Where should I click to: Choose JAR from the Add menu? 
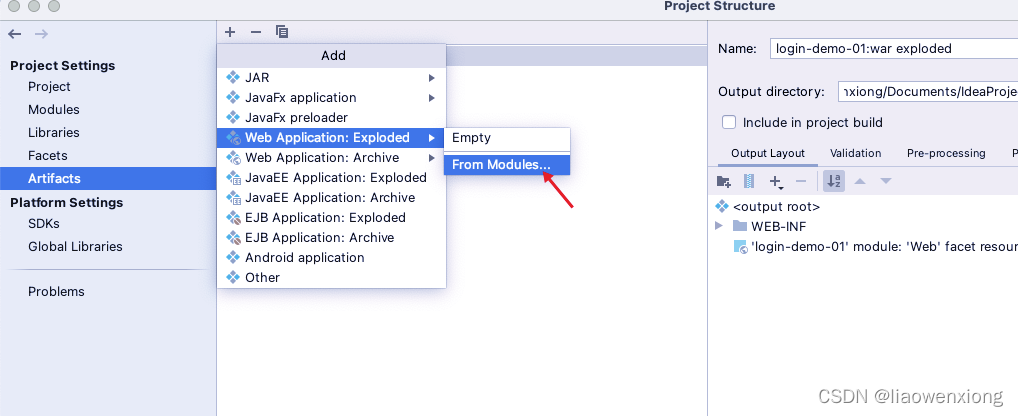coord(331,78)
